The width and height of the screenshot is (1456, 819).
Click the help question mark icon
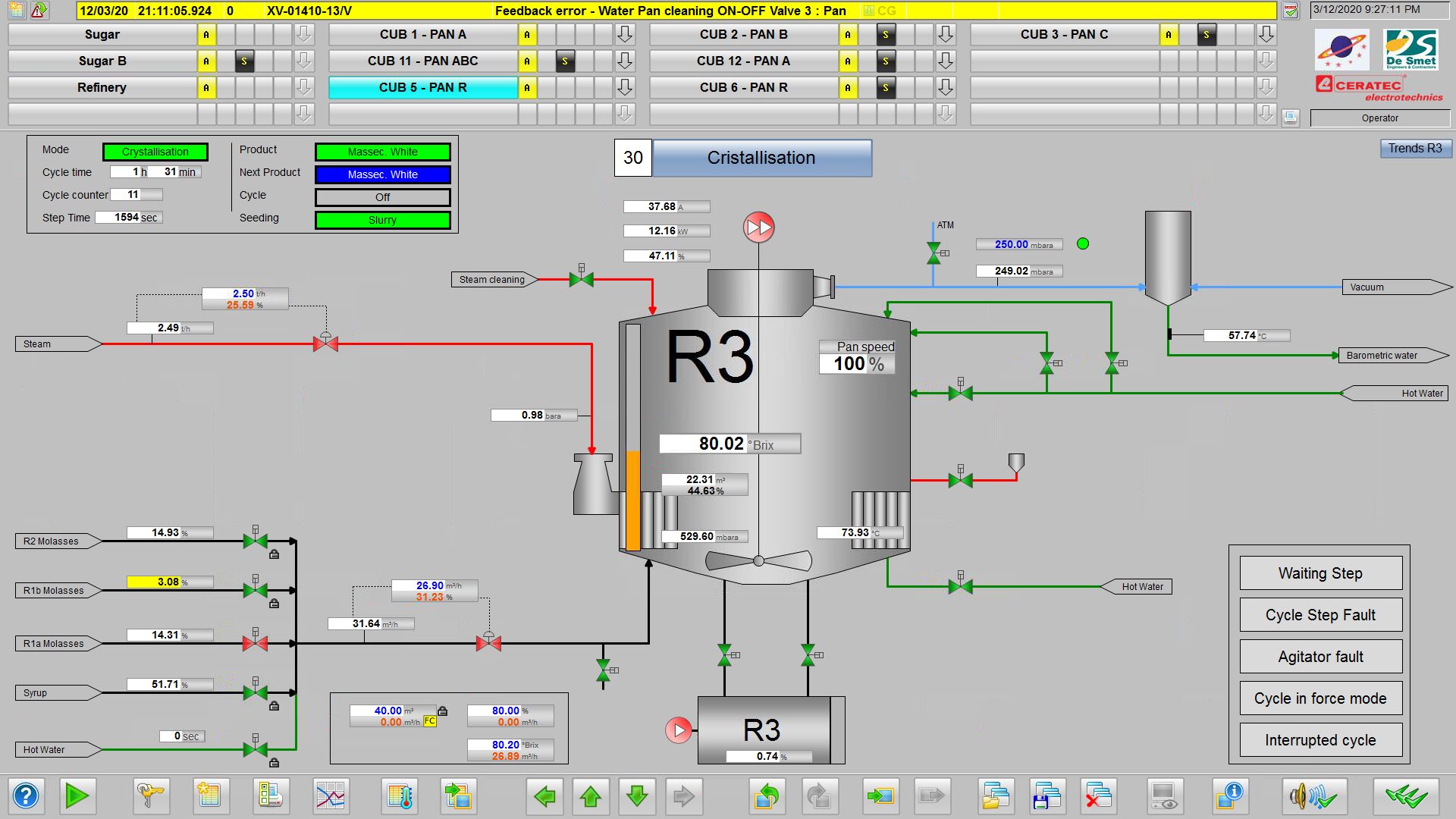[26, 796]
